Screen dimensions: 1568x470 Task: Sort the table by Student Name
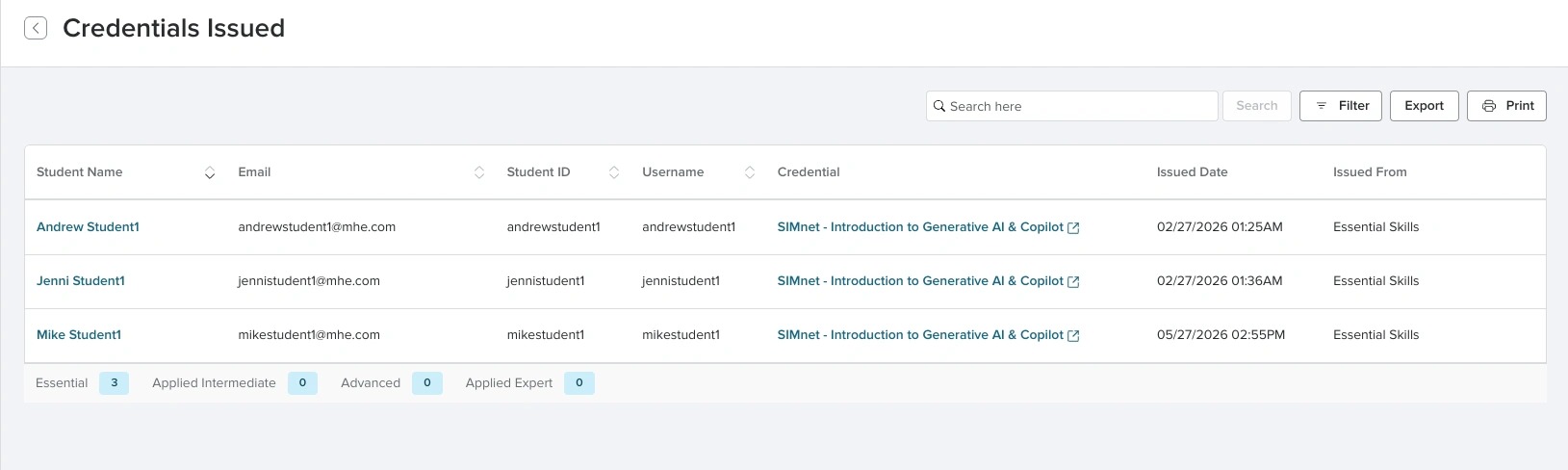(x=209, y=172)
